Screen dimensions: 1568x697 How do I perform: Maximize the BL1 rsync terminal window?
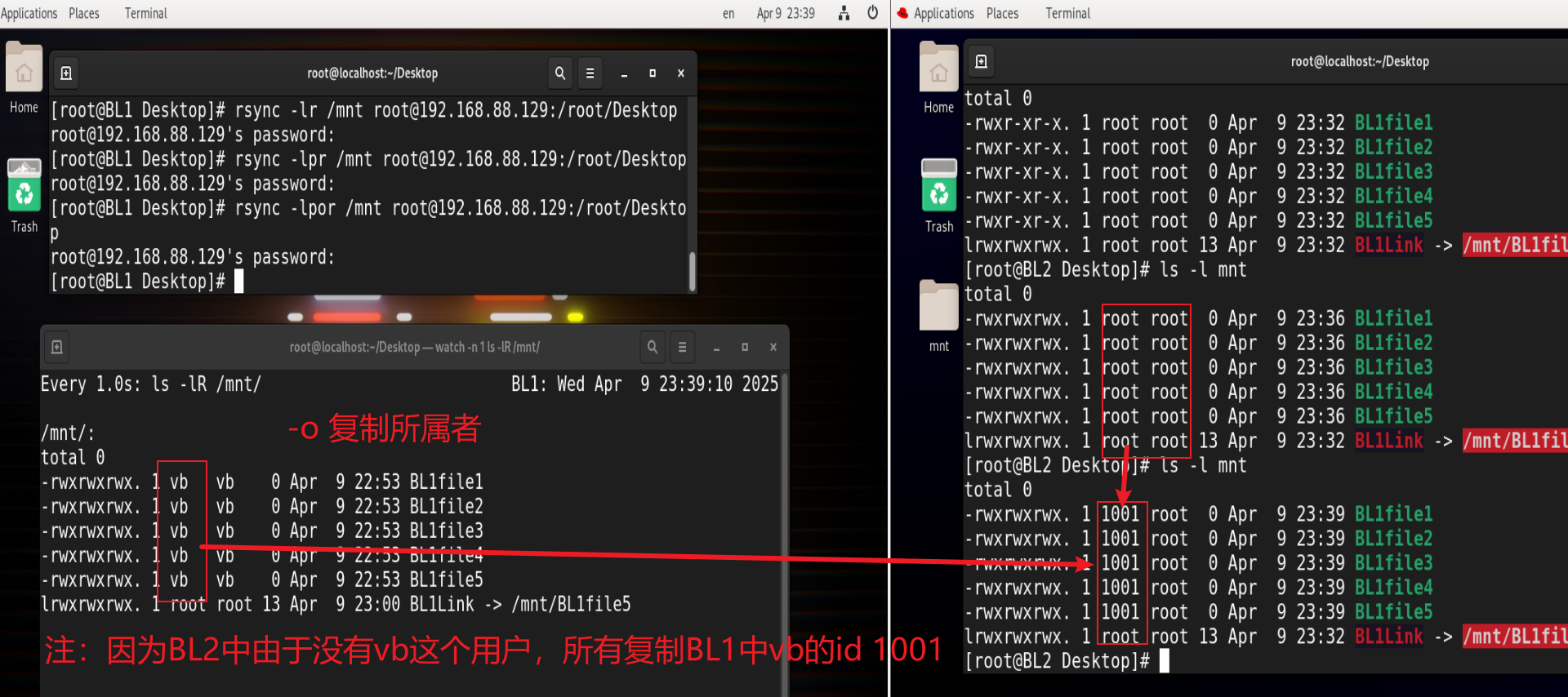click(653, 73)
